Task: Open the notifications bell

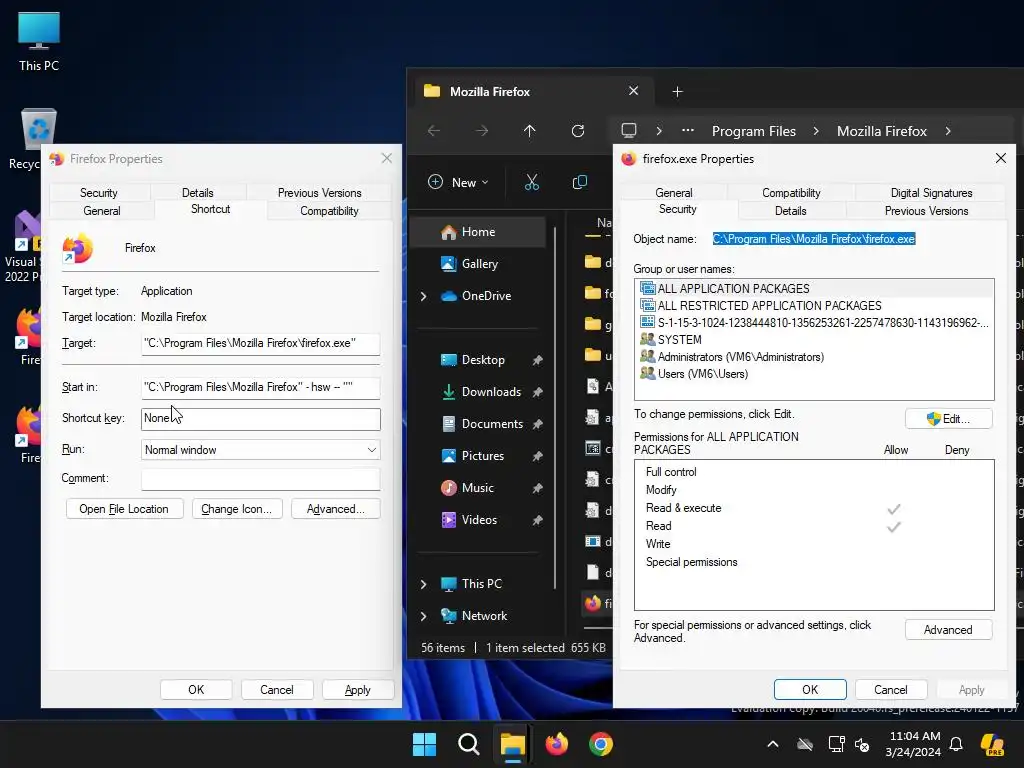Action: coord(956,744)
